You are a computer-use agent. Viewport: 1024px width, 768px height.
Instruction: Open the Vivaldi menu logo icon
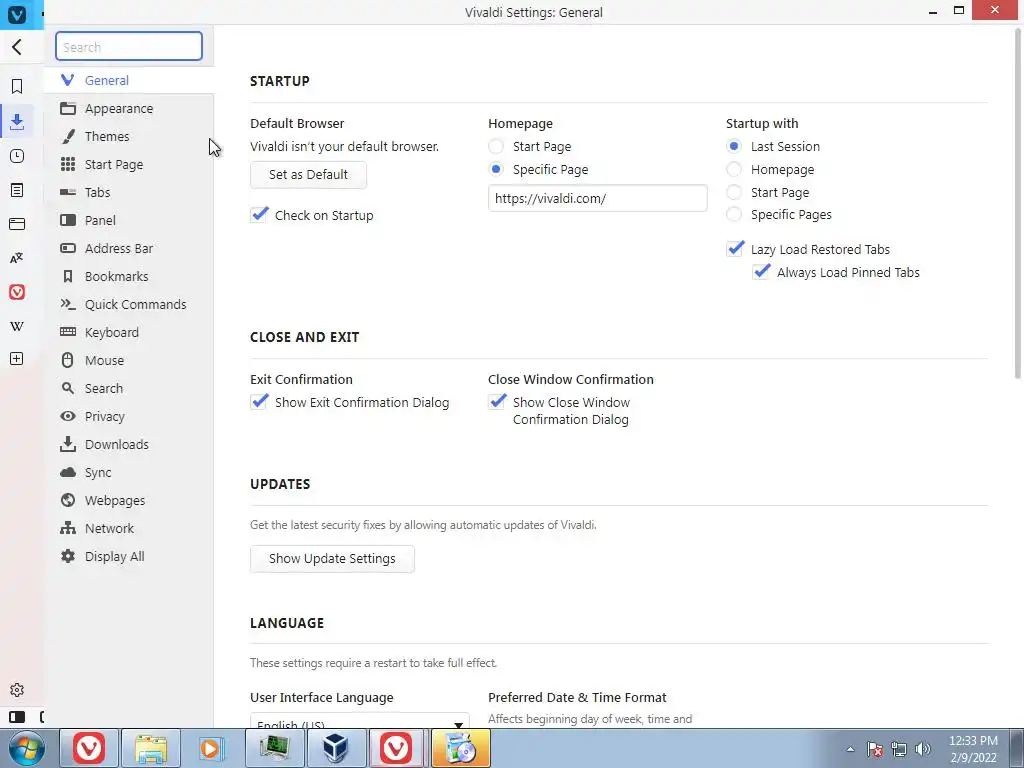[17, 13]
